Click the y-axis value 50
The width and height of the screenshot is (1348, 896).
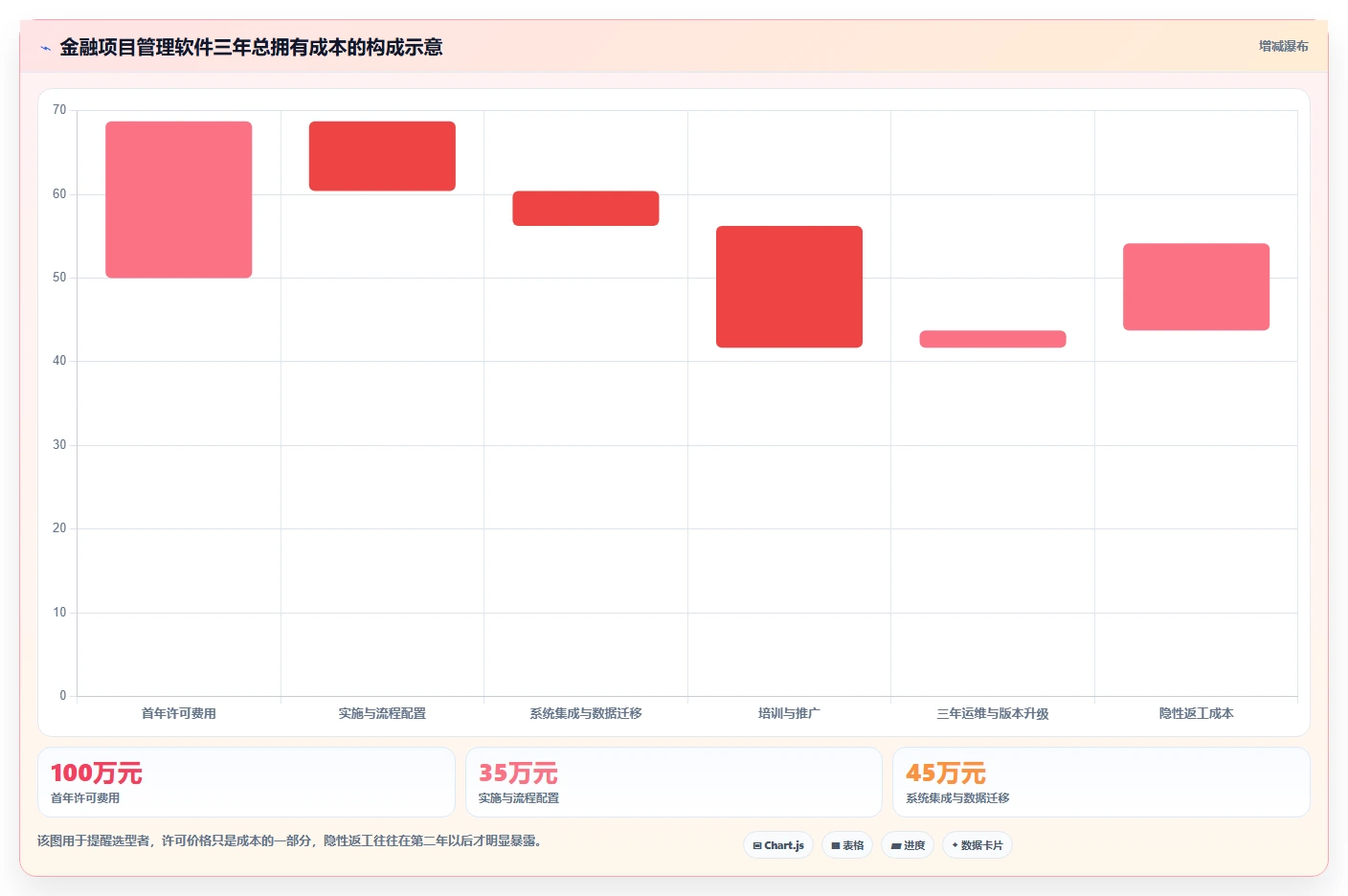pyautogui.click(x=59, y=278)
